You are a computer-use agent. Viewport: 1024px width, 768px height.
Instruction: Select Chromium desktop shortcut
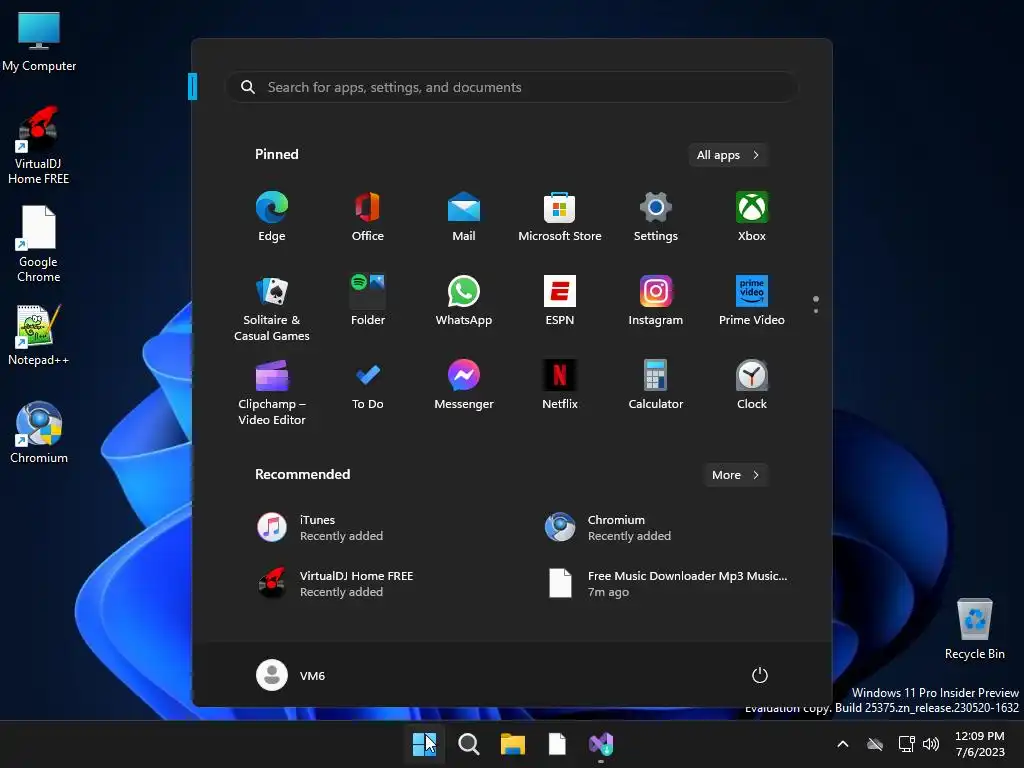point(39,433)
